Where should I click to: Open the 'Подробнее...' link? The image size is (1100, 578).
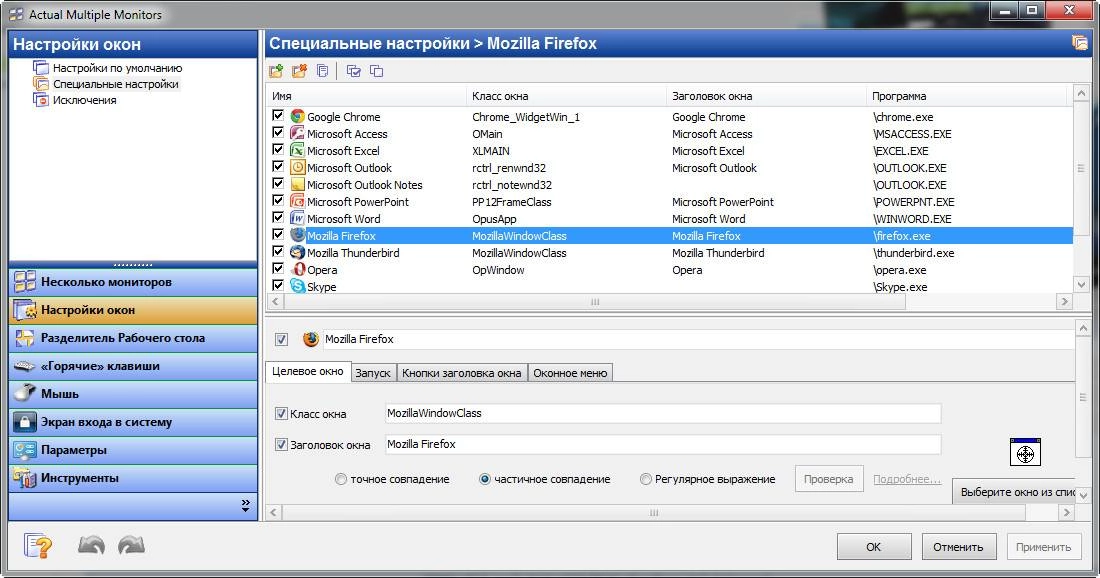tap(906, 479)
